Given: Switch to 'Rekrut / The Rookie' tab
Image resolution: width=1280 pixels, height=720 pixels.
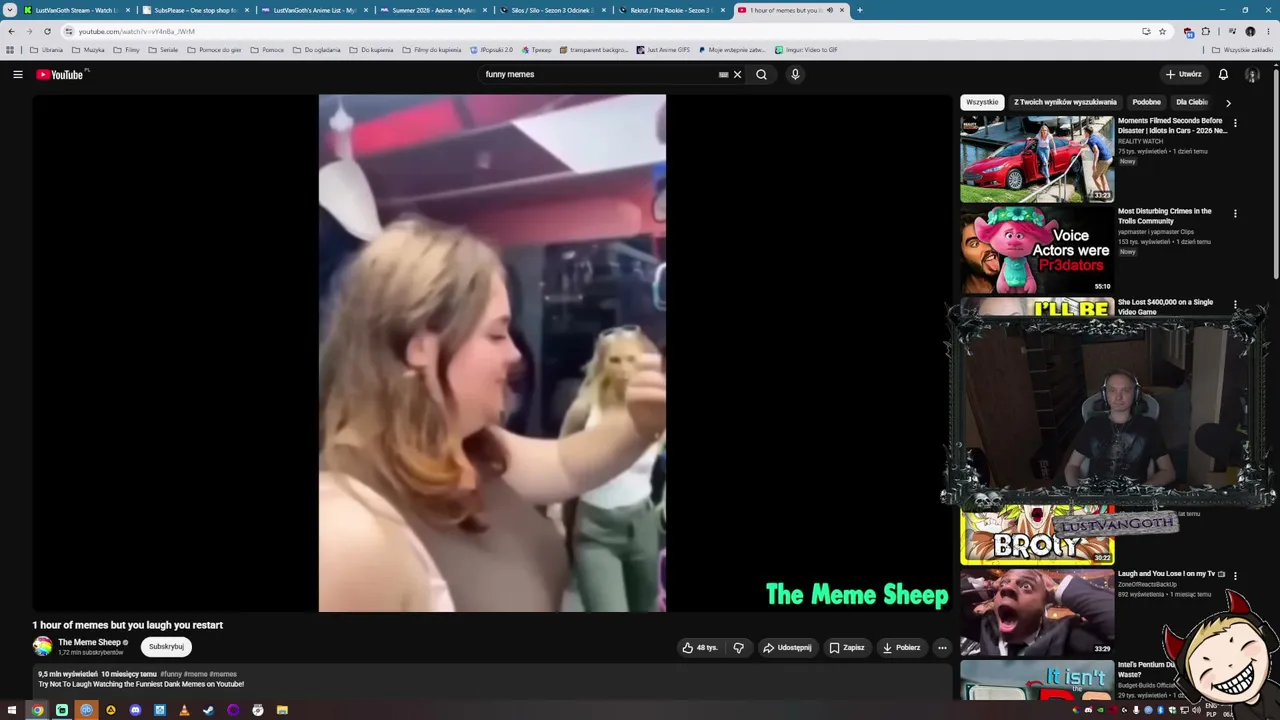Looking at the screenshot, I should coord(671,10).
